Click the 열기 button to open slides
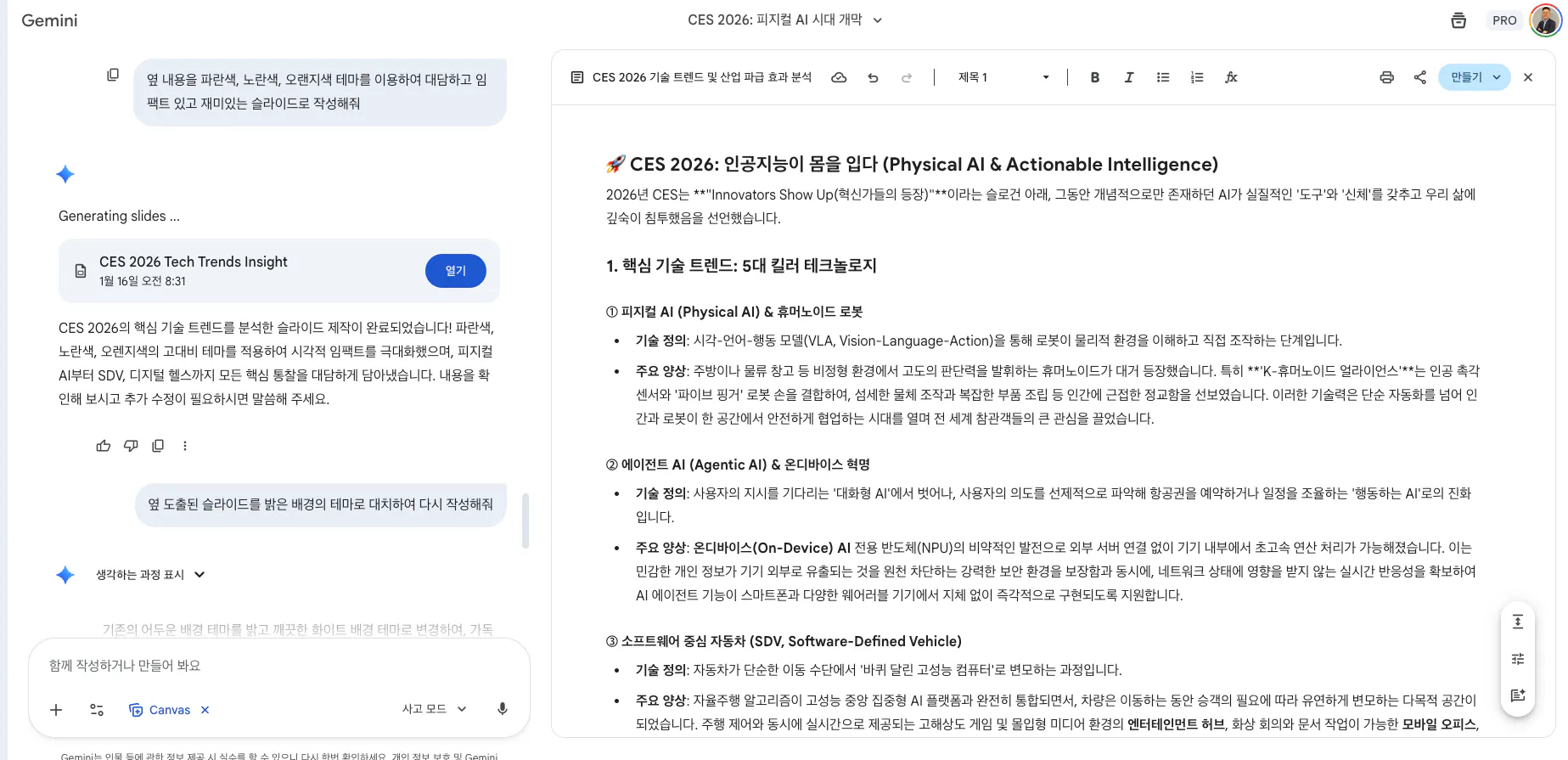1568x760 pixels. [x=456, y=271]
